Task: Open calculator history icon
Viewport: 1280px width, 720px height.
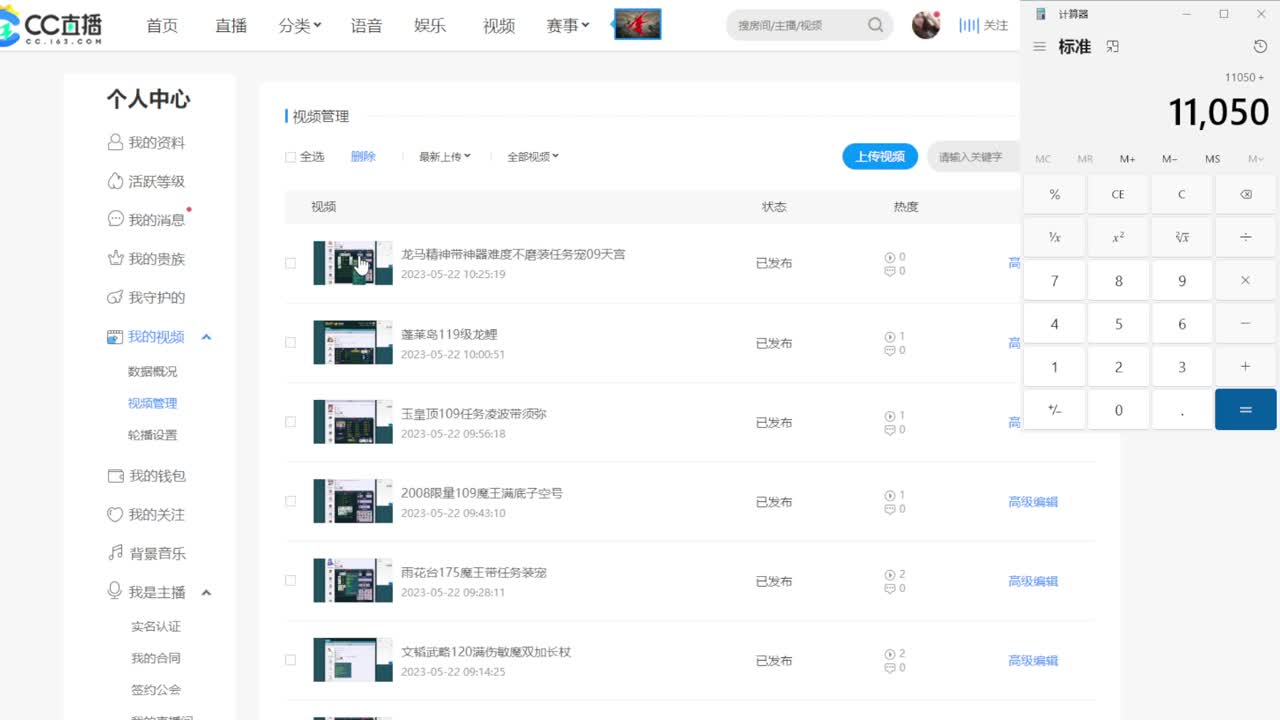Action: [x=1260, y=47]
